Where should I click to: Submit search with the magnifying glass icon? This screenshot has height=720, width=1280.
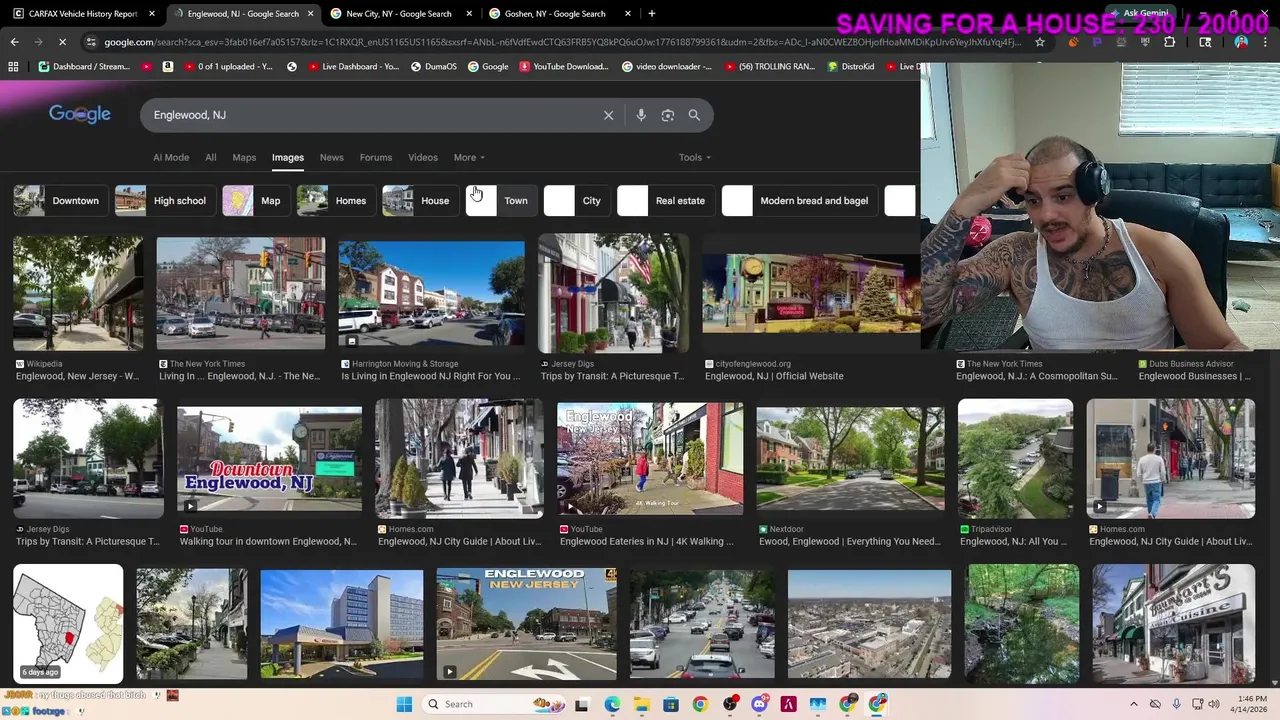click(x=694, y=115)
